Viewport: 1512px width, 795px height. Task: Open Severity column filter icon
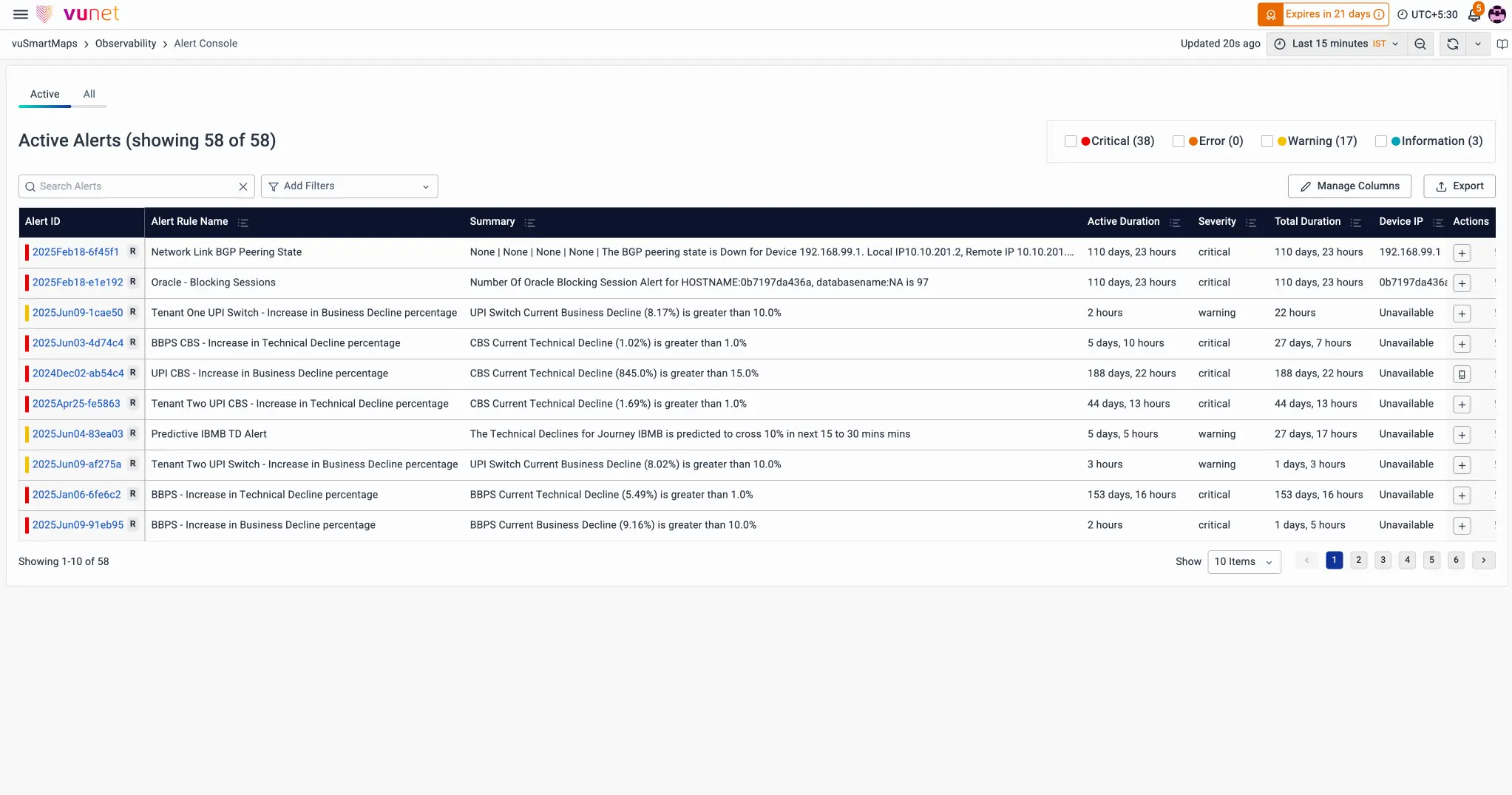[x=1250, y=223]
